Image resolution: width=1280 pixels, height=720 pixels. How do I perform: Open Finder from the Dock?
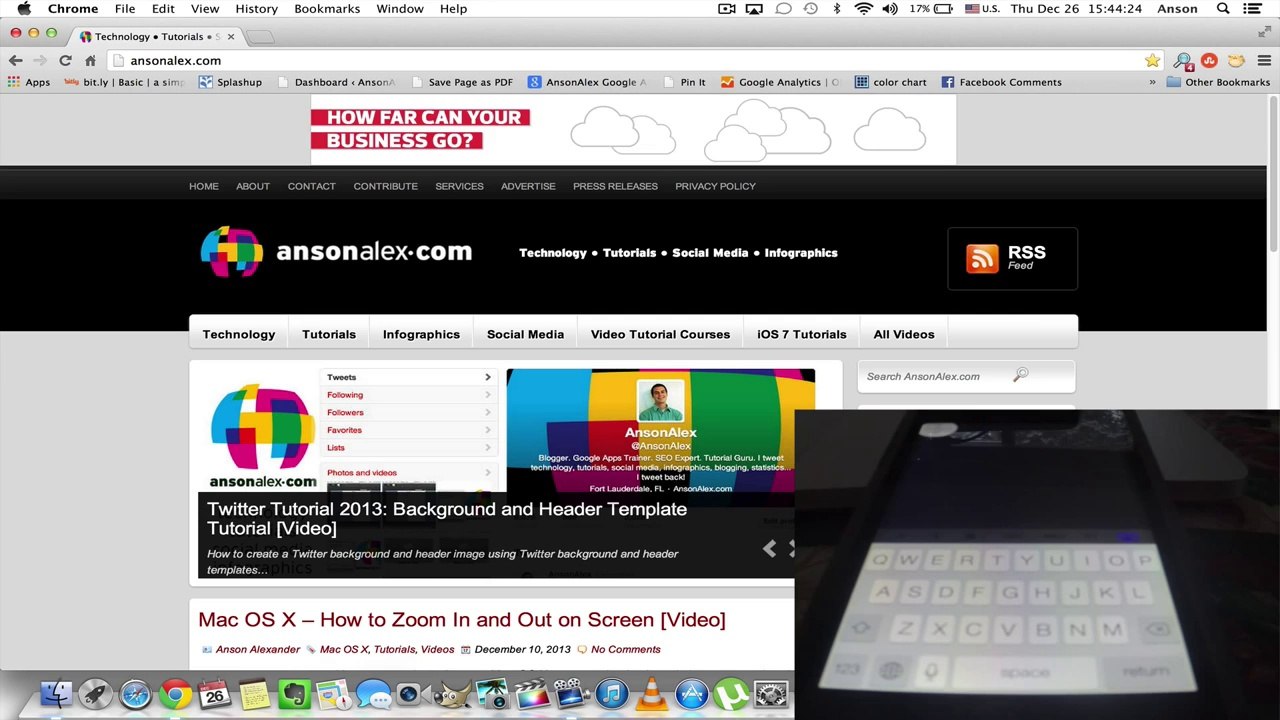(x=56, y=694)
